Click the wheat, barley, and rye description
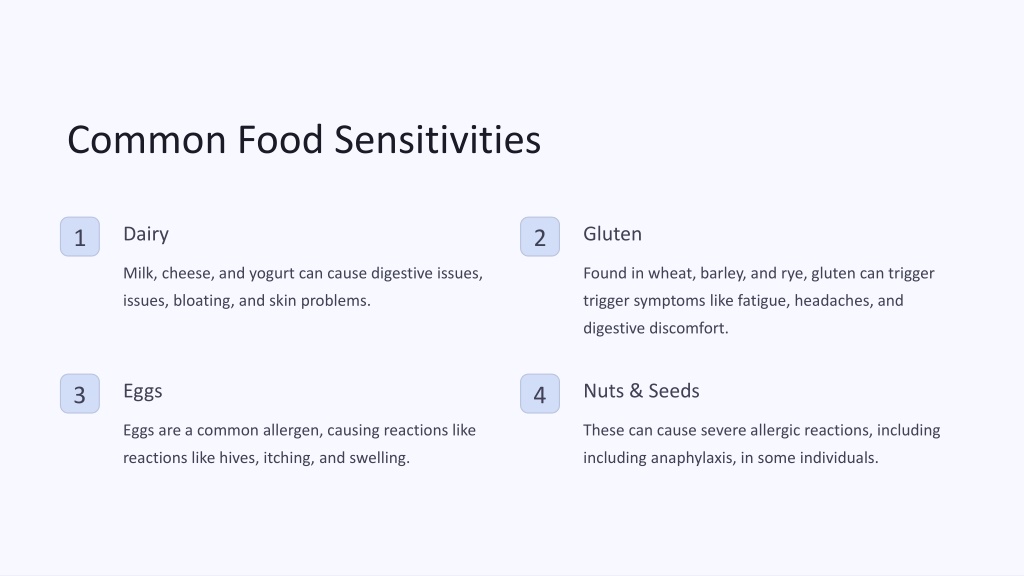Image resolution: width=1024 pixels, height=576 pixels. 758,300
